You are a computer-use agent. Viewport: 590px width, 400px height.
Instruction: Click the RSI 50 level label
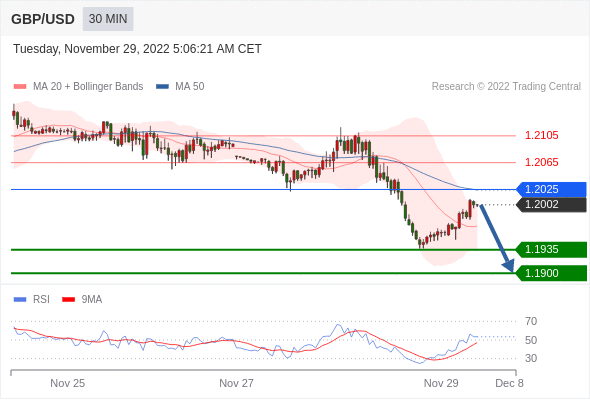(531, 340)
